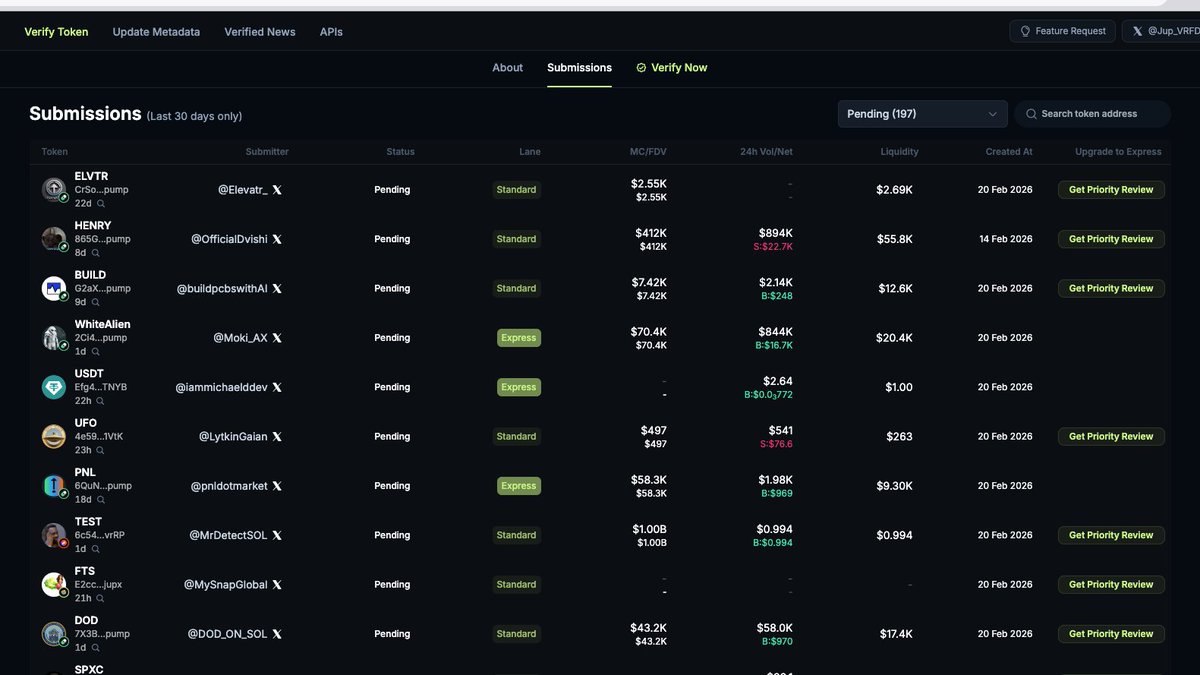Image resolution: width=1200 pixels, height=675 pixels.
Task: Open X icon next to @LytkinGaian
Action: click(277, 437)
